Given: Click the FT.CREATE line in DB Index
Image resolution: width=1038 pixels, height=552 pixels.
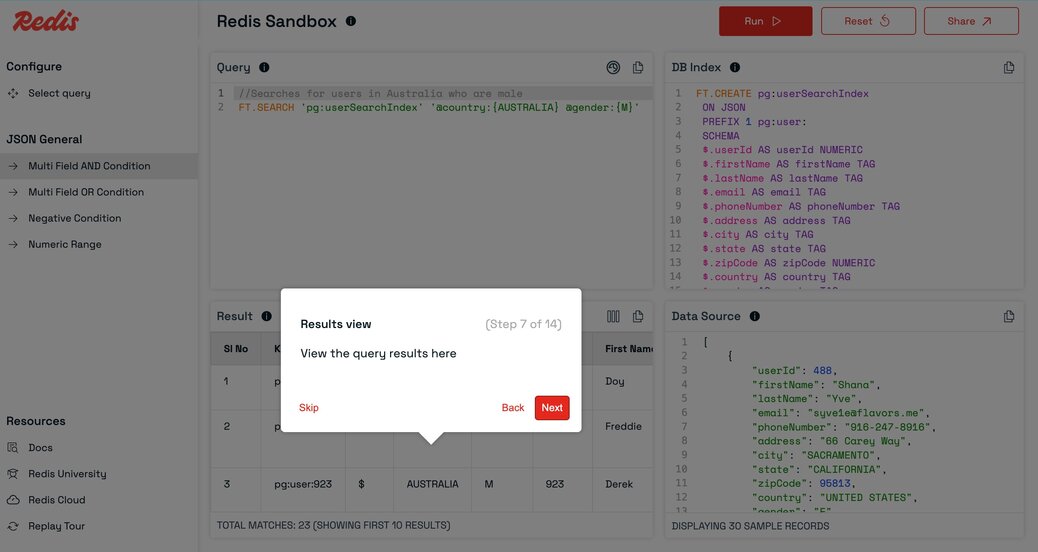Looking at the screenshot, I should 782,93.
